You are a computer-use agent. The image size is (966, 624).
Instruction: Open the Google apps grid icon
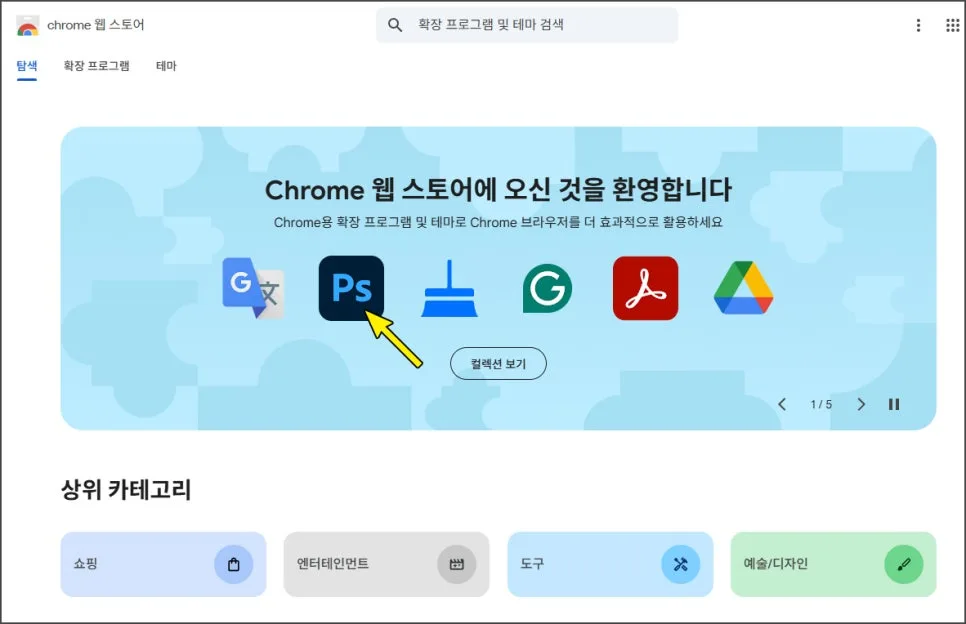pyautogui.click(x=952, y=25)
